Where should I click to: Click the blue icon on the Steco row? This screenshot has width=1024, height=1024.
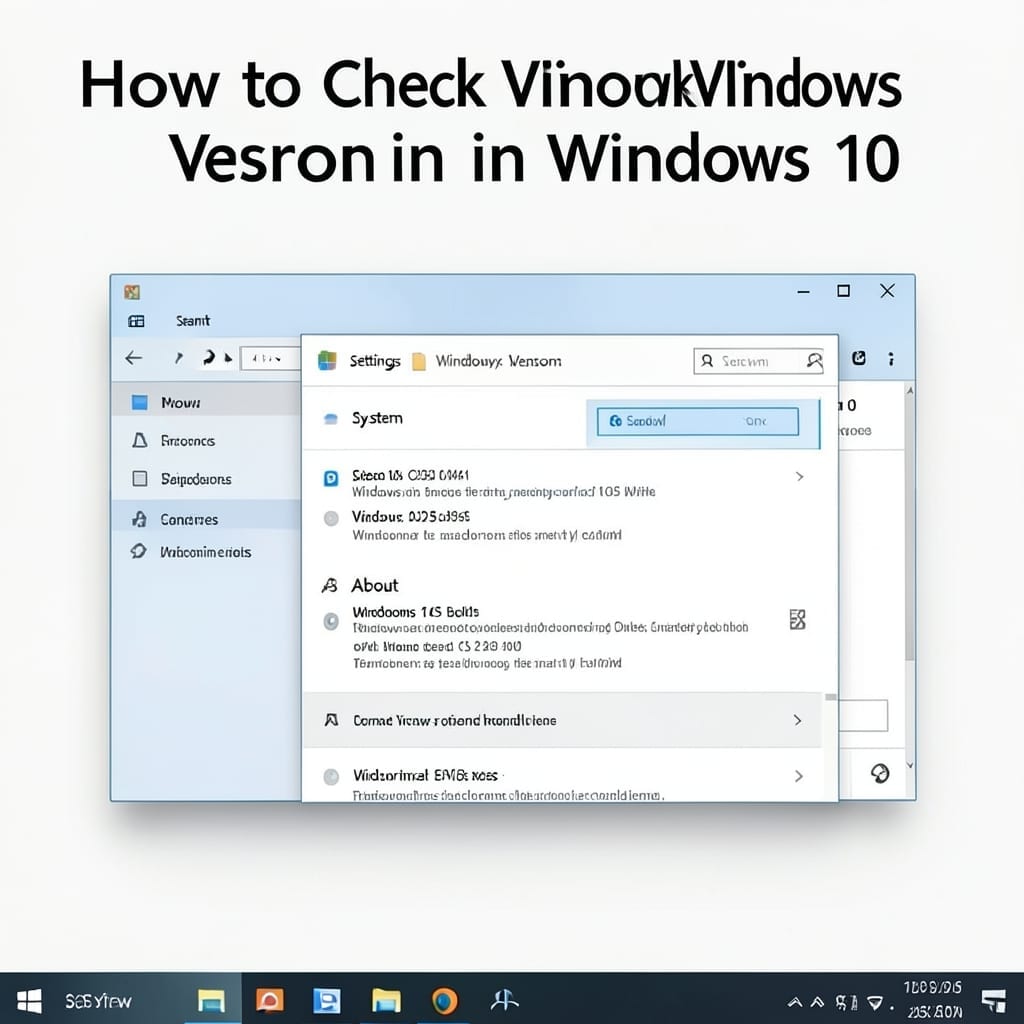click(331, 479)
